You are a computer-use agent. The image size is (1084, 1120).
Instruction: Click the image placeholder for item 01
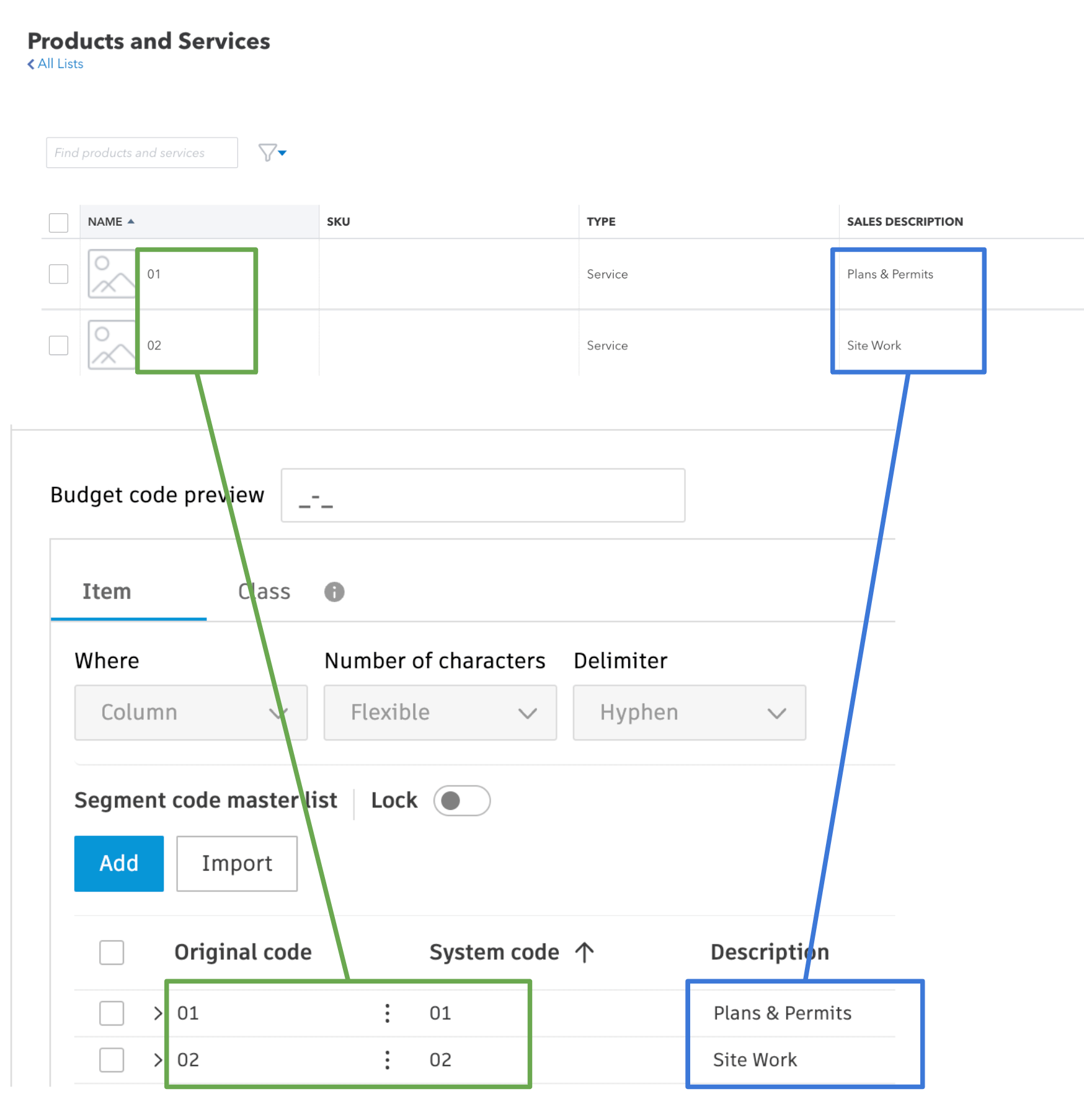112,273
